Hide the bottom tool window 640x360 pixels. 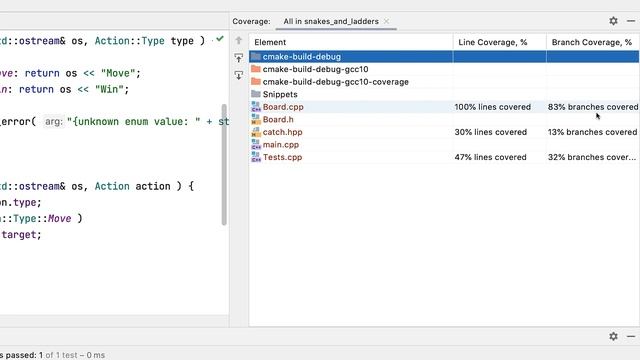(x=631, y=336)
